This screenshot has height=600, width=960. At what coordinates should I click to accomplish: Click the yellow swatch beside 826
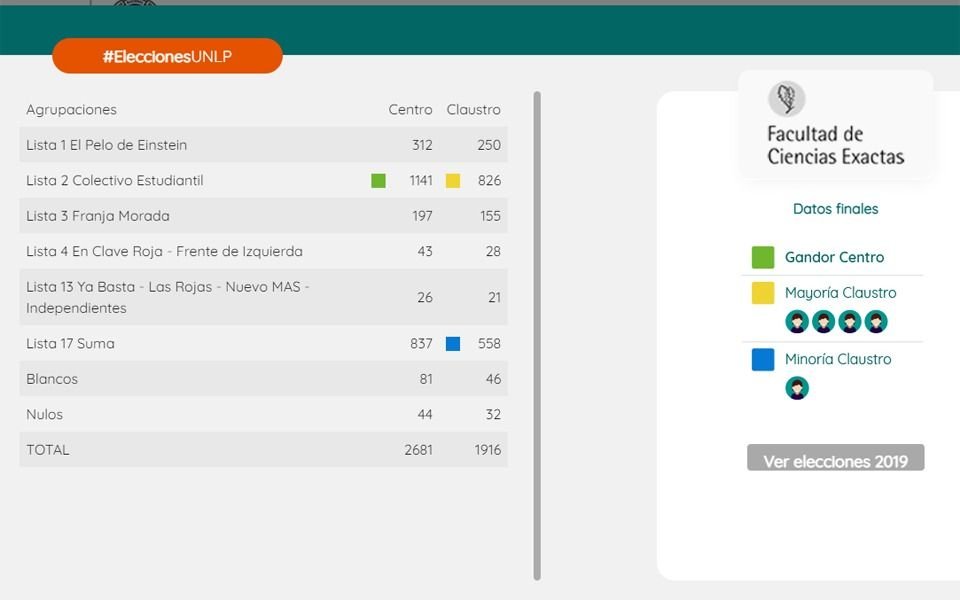tap(452, 181)
